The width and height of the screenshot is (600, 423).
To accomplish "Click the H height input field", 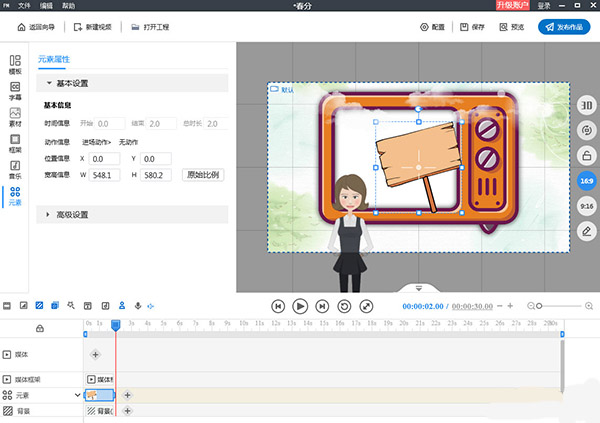I will tap(156, 175).
